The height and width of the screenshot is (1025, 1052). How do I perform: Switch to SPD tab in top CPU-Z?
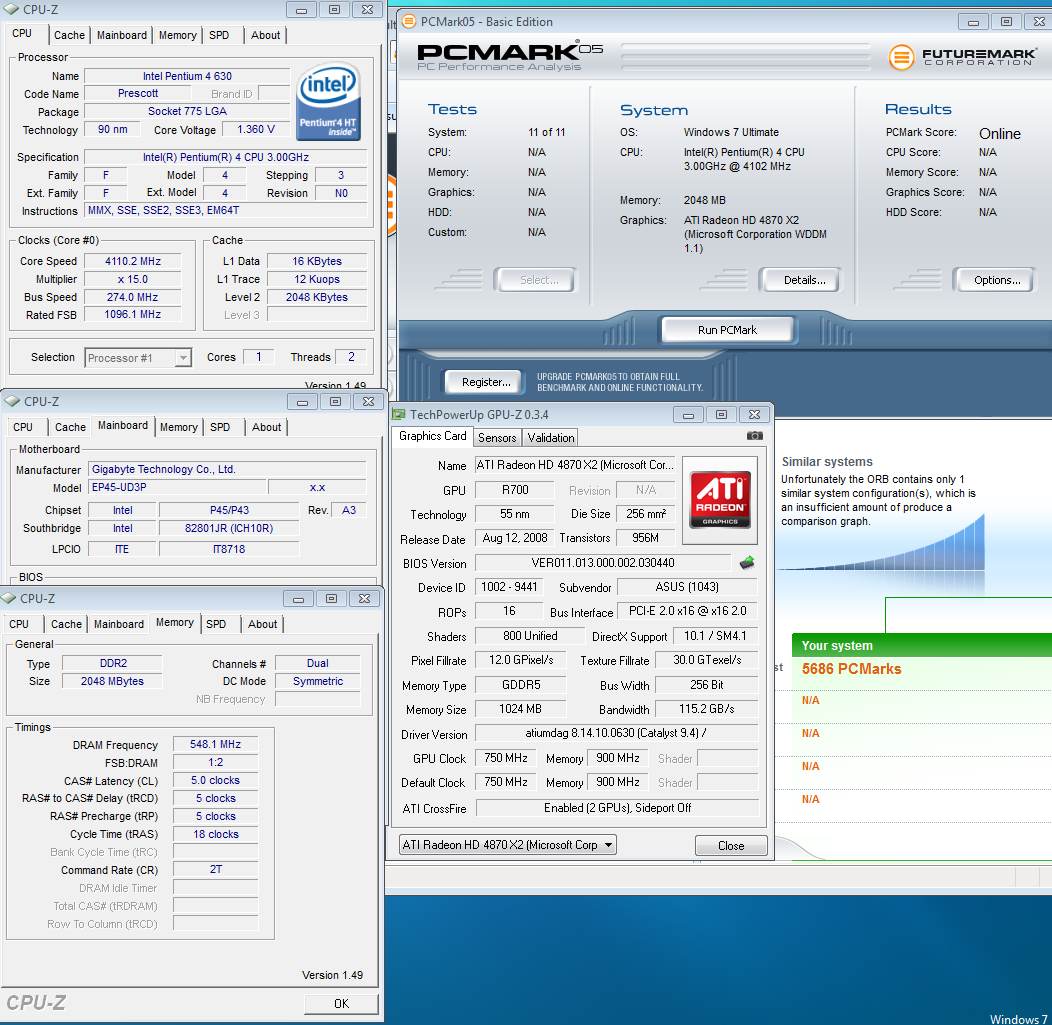219,35
